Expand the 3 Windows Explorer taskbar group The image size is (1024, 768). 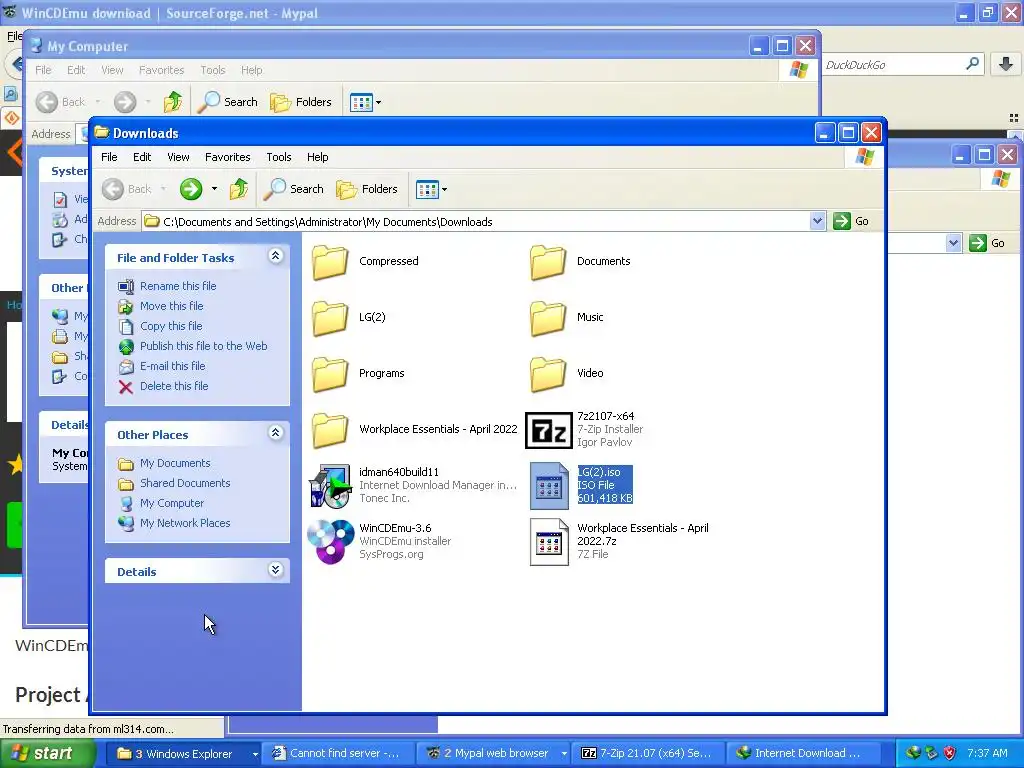255,754
